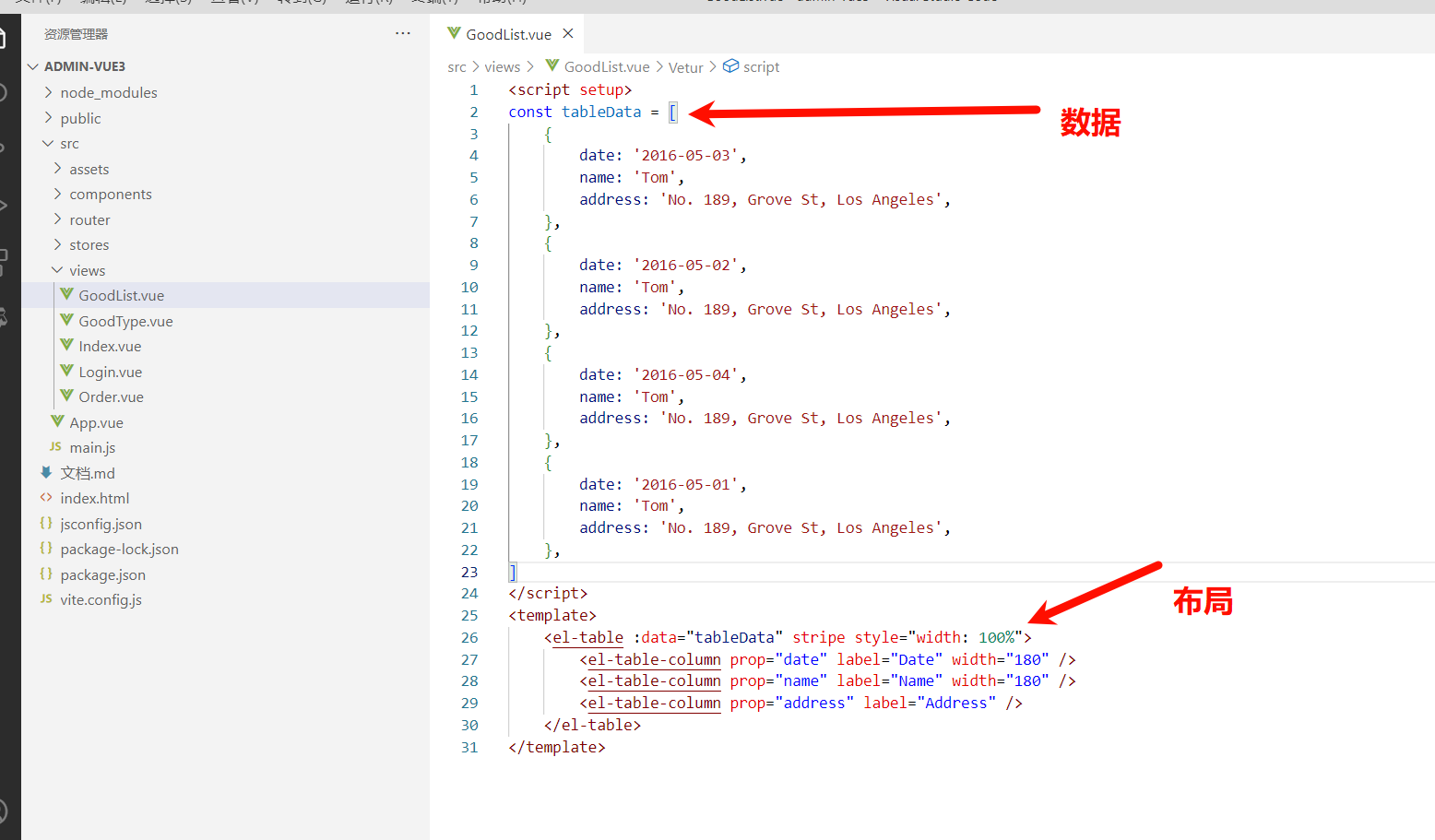Click the GoodList.vue breadcrumb segment
This screenshot has width=1435, height=840.
click(x=607, y=67)
